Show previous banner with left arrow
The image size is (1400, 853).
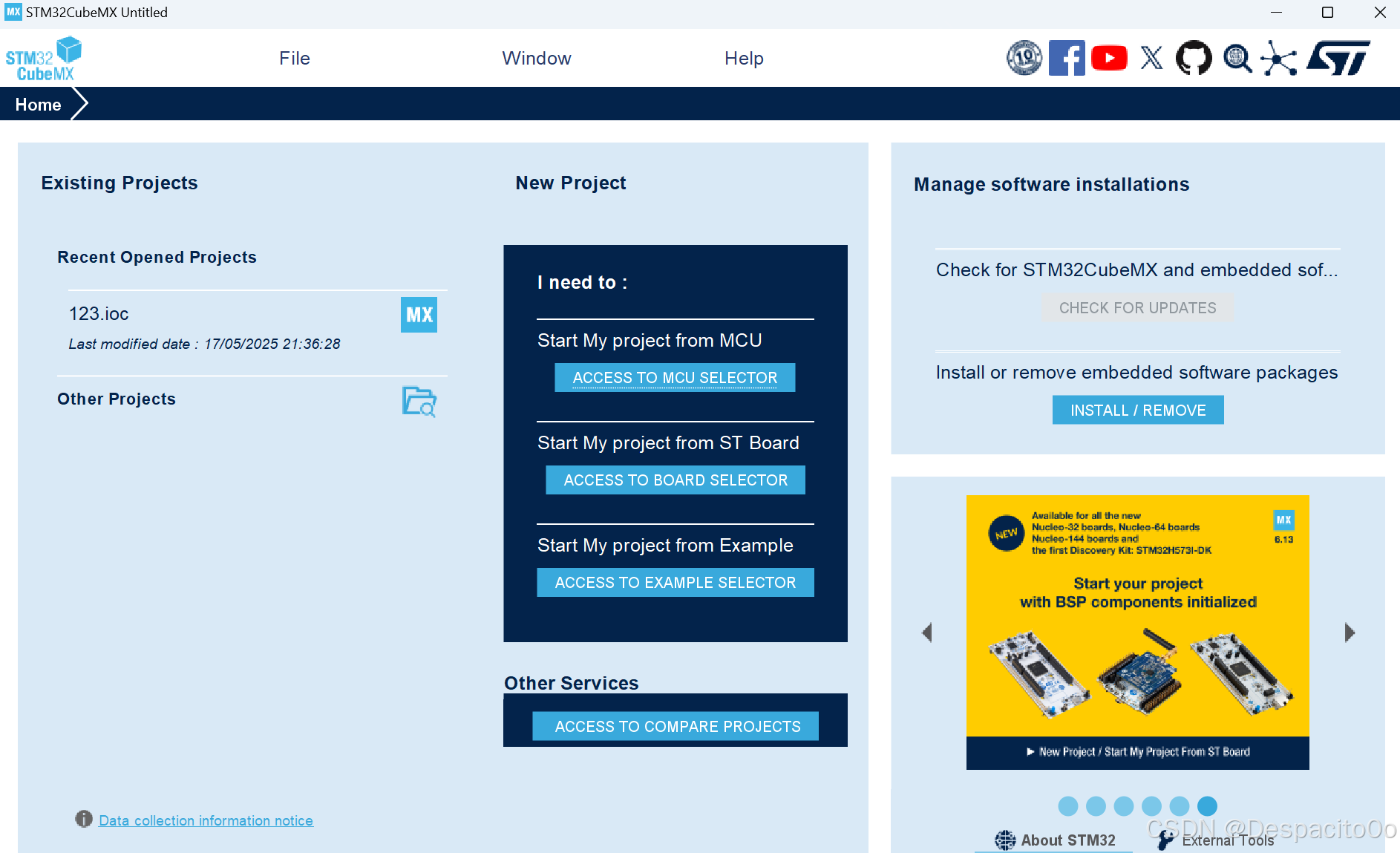tap(926, 633)
